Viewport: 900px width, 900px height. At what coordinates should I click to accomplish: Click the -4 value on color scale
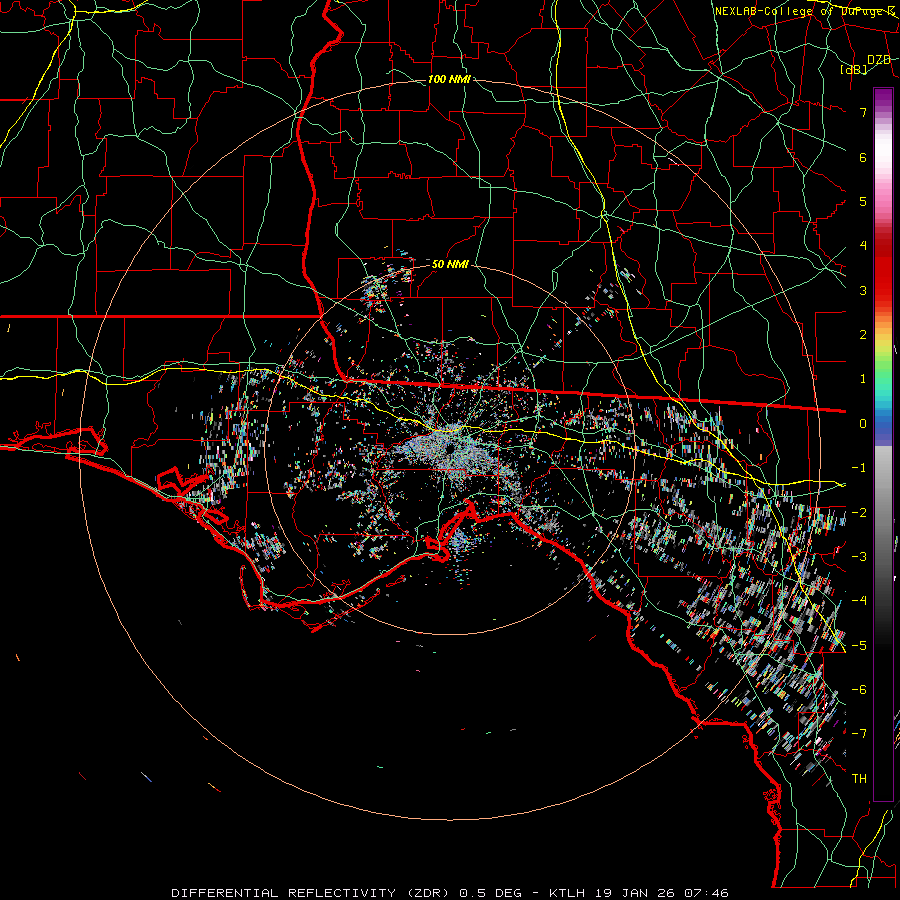(859, 601)
